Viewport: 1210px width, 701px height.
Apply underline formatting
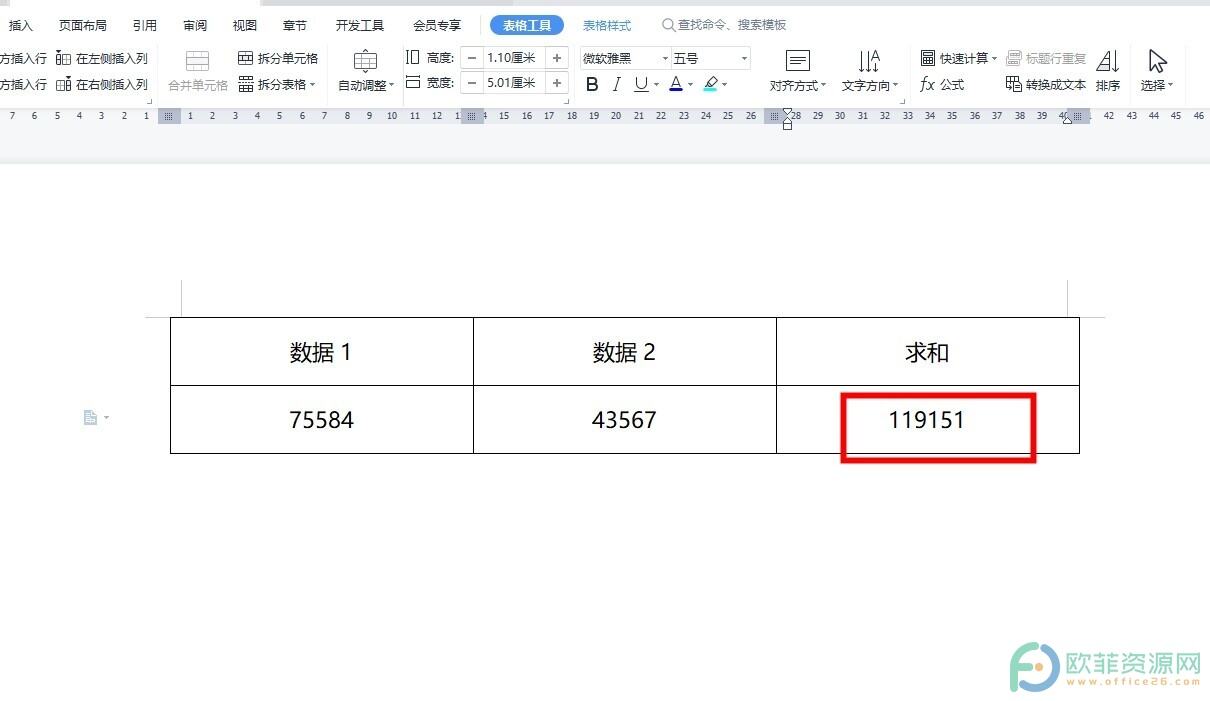(641, 85)
